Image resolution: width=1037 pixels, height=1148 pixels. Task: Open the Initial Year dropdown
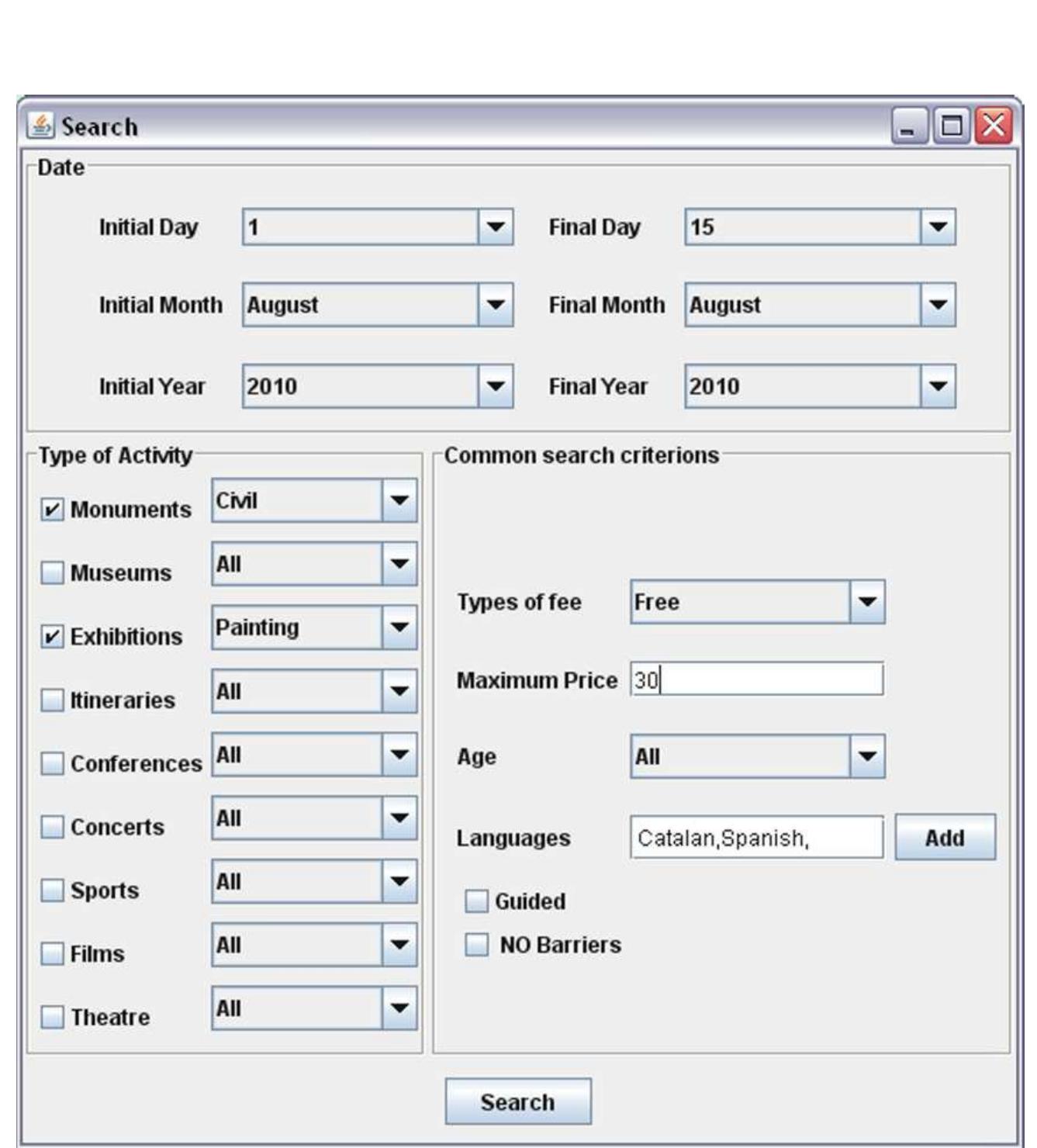click(x=495, y=386)
